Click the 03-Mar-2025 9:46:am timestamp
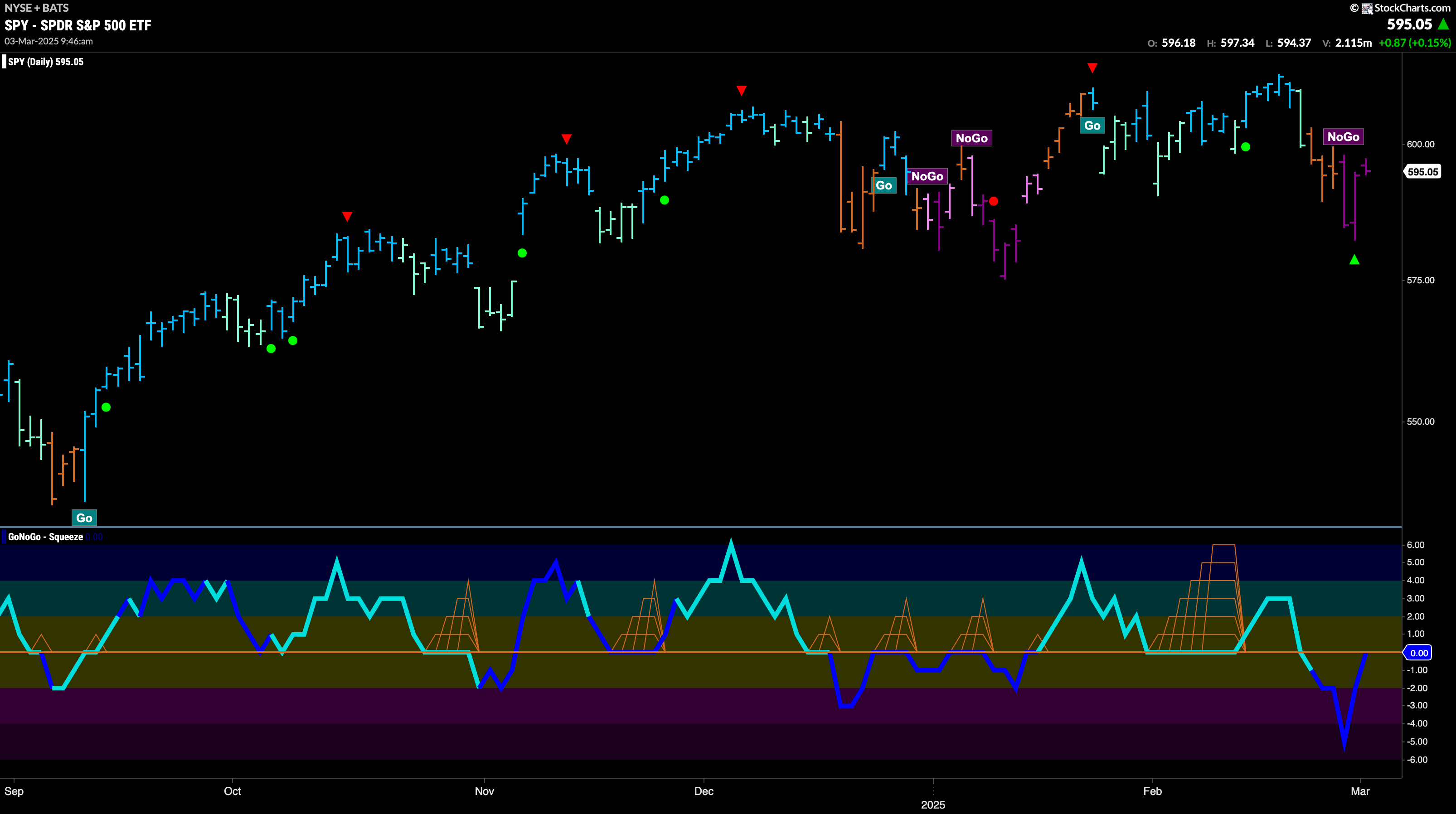The width and height of the screenshot is (1456, 814). [x=49, y=42]
